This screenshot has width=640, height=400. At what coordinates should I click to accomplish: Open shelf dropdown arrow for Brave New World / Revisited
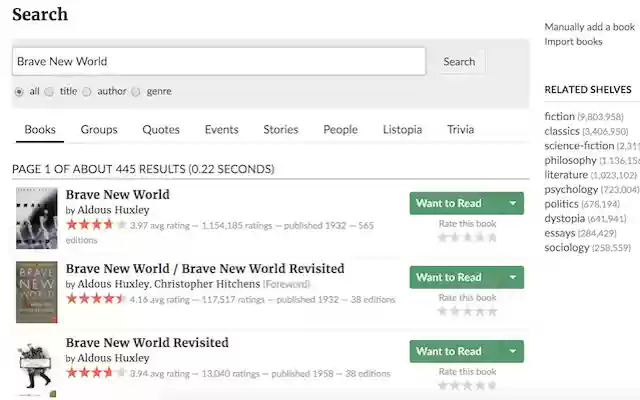[513, 277]
